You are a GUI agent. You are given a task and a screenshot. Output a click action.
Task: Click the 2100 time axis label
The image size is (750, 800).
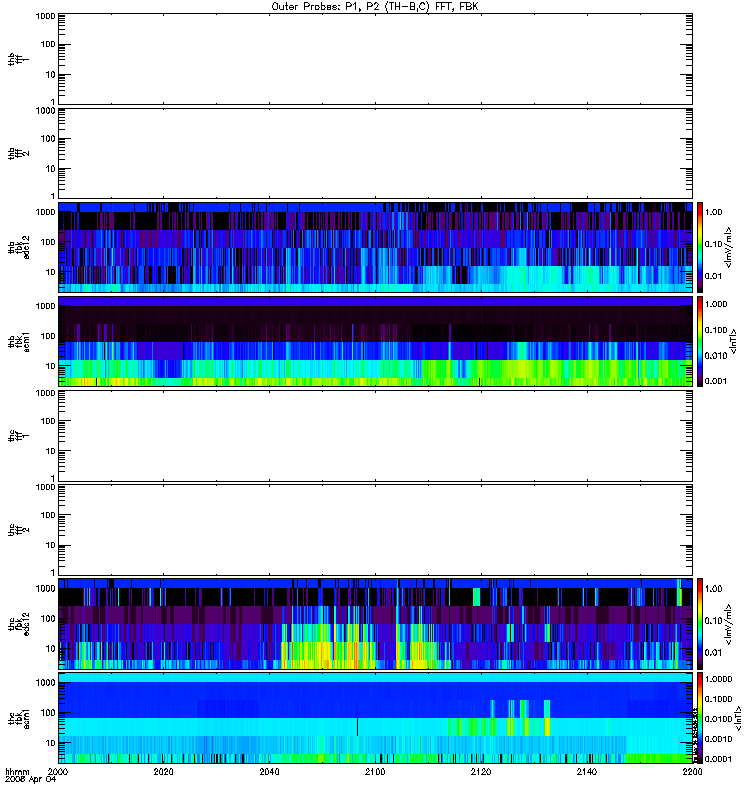(x=375, y=771)
